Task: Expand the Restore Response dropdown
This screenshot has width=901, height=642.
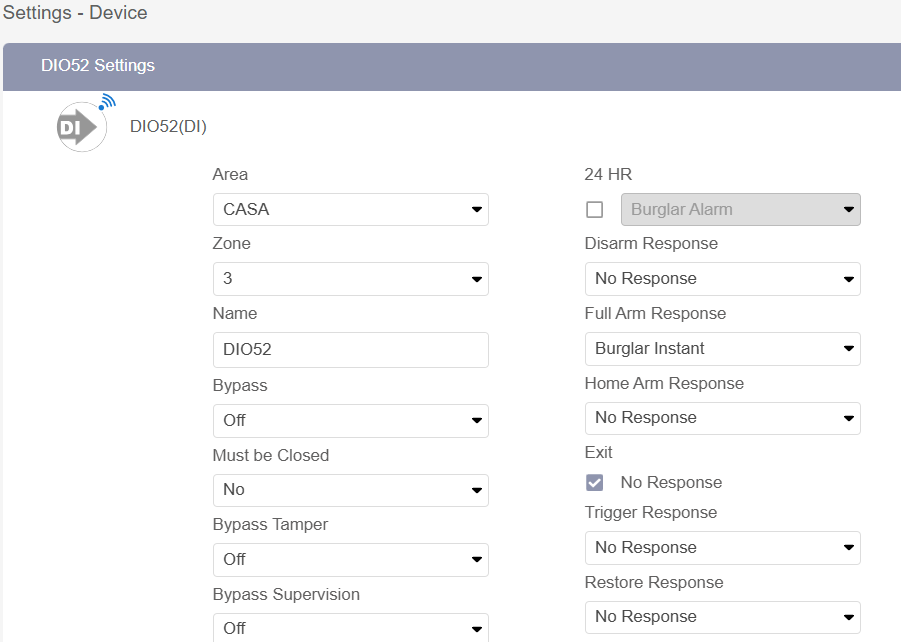Action: point(722,617)
